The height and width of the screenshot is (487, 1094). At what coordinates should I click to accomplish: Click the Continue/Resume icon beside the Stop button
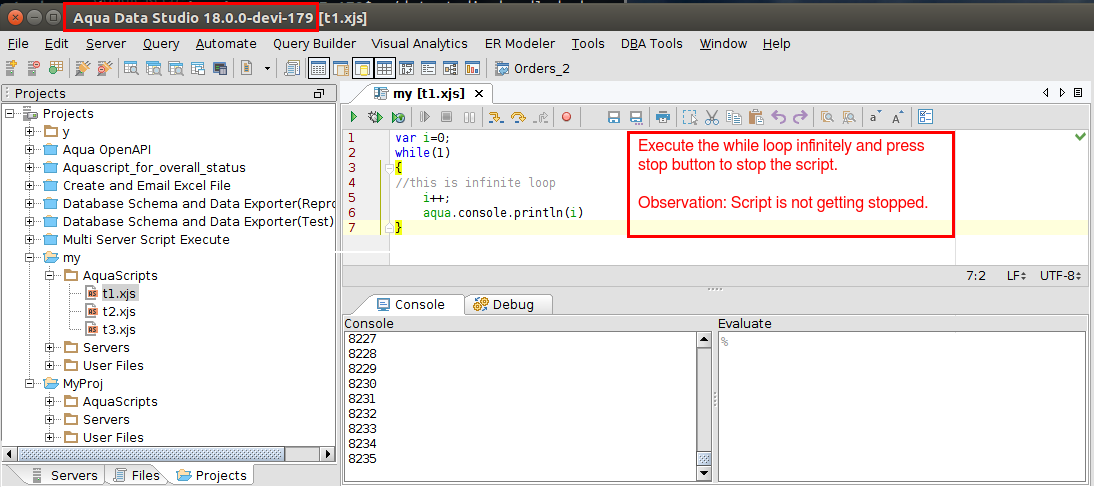424,117
